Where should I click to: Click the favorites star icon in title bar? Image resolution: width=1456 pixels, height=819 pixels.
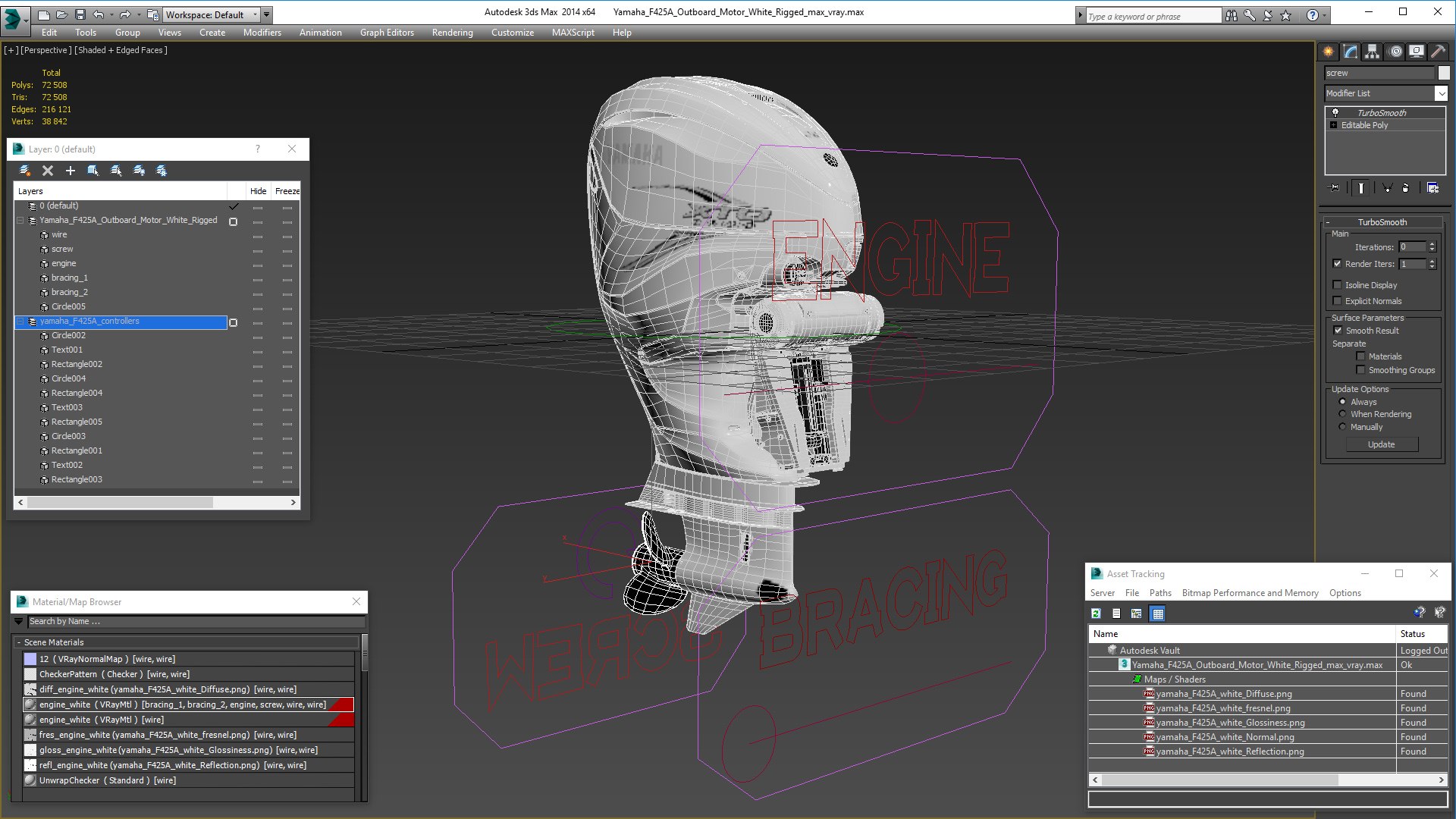(x=1285, y=15)
